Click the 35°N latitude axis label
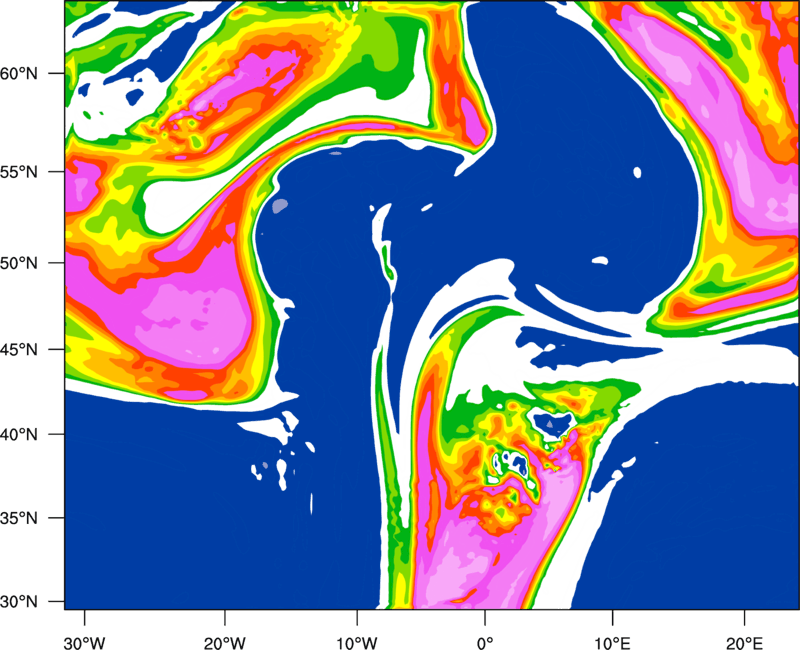 coord(19,518)
